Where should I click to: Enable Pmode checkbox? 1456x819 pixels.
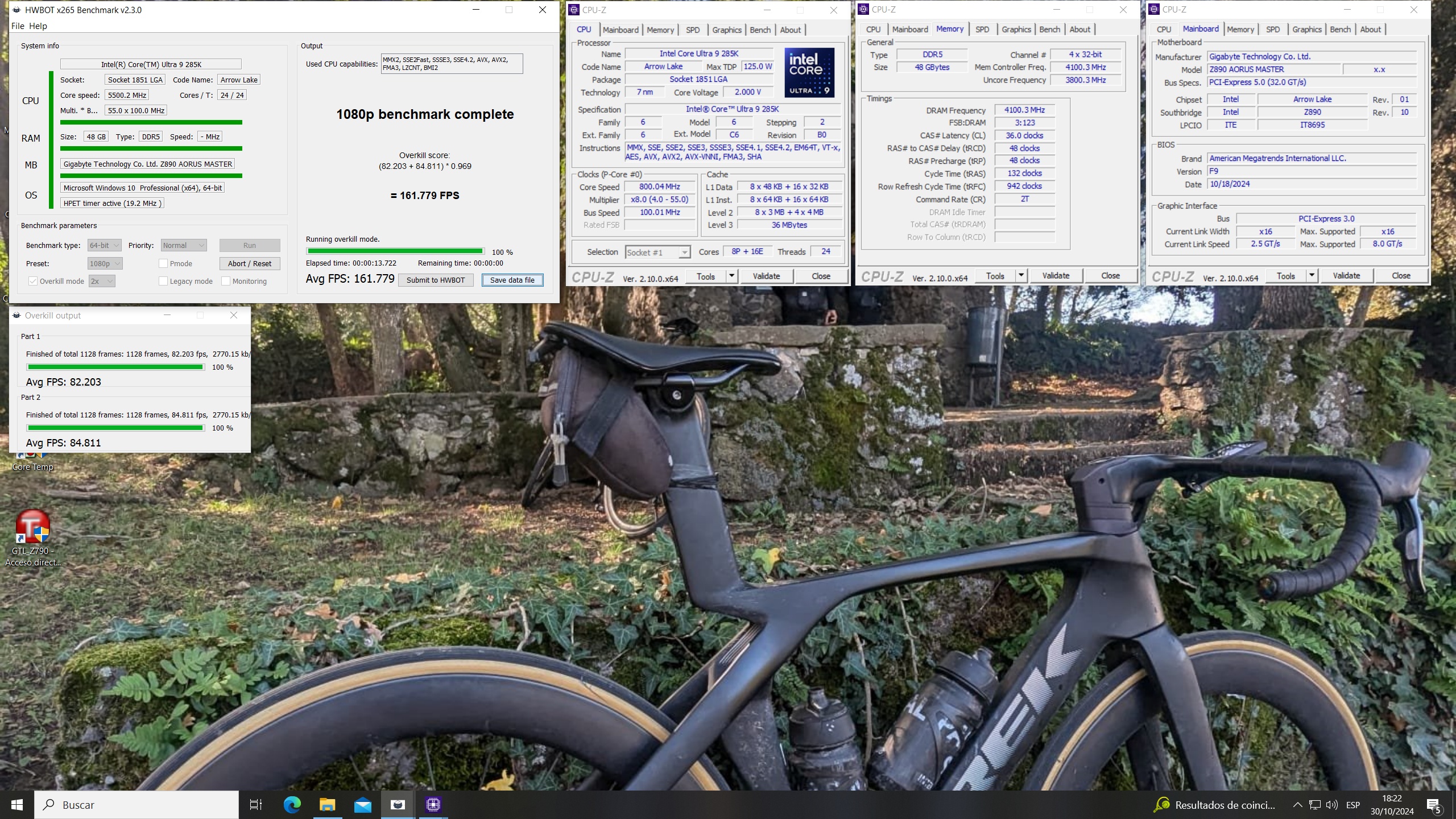point(163,263)
